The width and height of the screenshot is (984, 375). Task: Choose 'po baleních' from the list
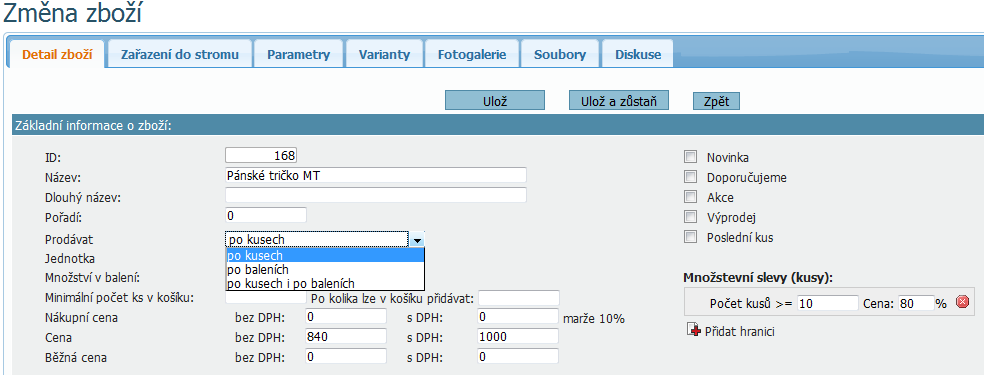(x=325, y=270)
